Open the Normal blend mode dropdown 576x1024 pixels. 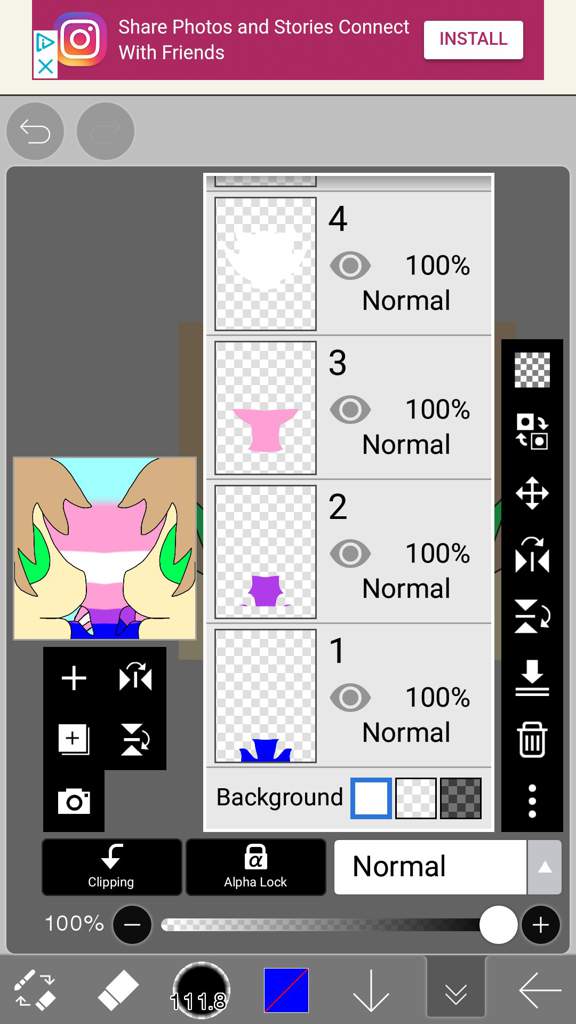coord(430,867)
